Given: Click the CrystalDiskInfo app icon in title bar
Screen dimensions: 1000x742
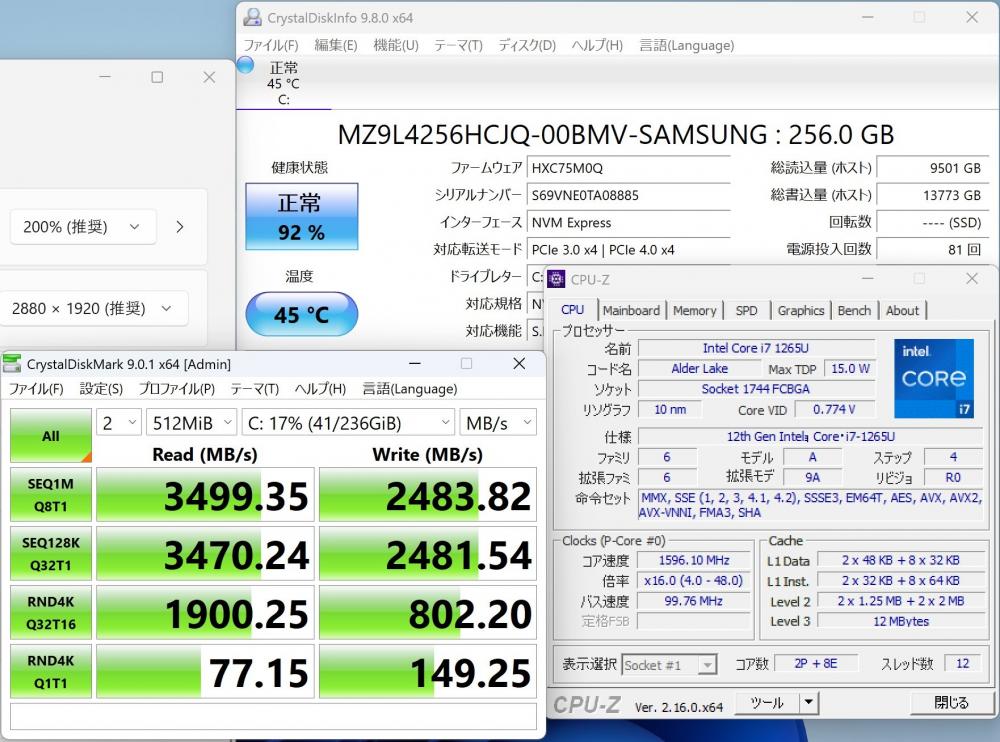Looking at the screenshot, I should [x=253, y=17].
